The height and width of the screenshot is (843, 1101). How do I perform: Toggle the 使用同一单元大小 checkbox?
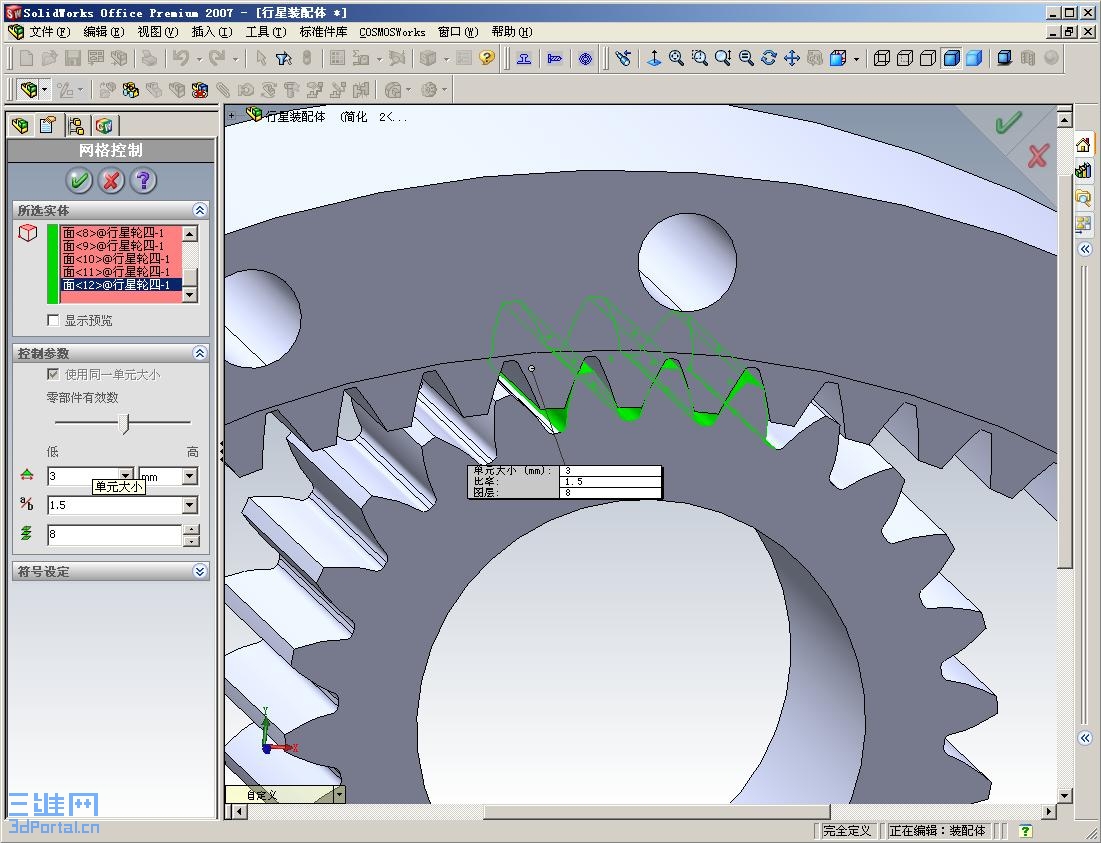(x=53, y=374)
